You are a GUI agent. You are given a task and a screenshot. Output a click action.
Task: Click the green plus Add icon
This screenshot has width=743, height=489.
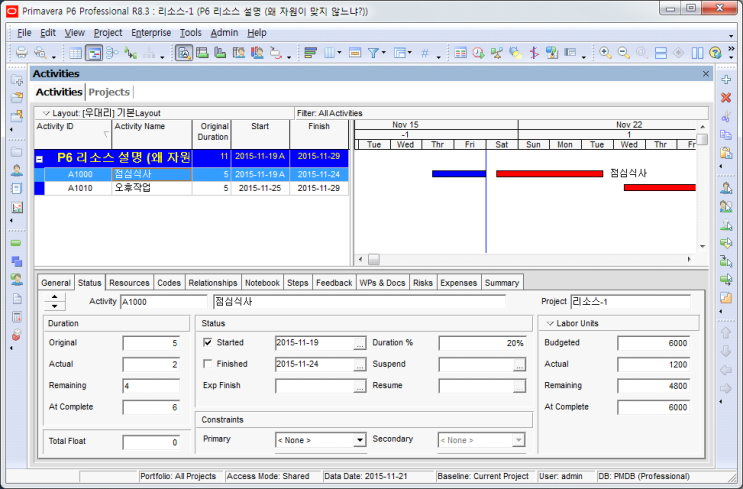(x=726, y=80)
